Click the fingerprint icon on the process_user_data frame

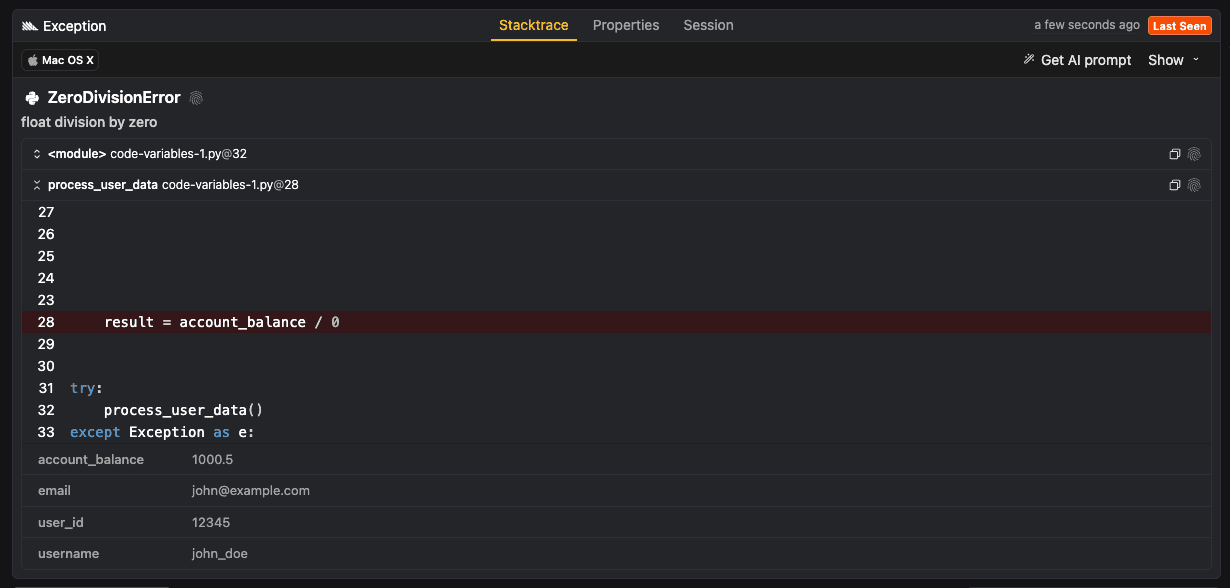(x=1195, y=185)
